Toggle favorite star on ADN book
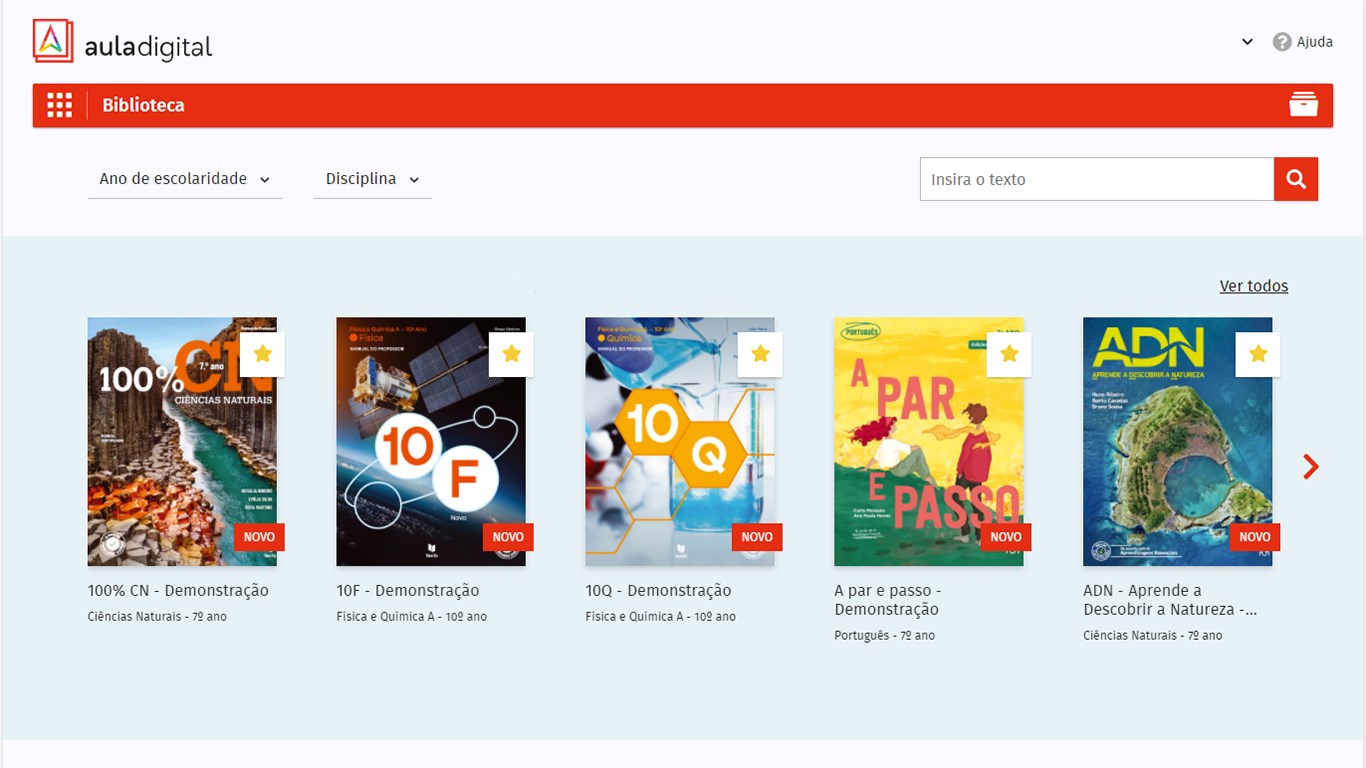The image size is (1366, 768). pyautogui.click(x=1258, y=354)
